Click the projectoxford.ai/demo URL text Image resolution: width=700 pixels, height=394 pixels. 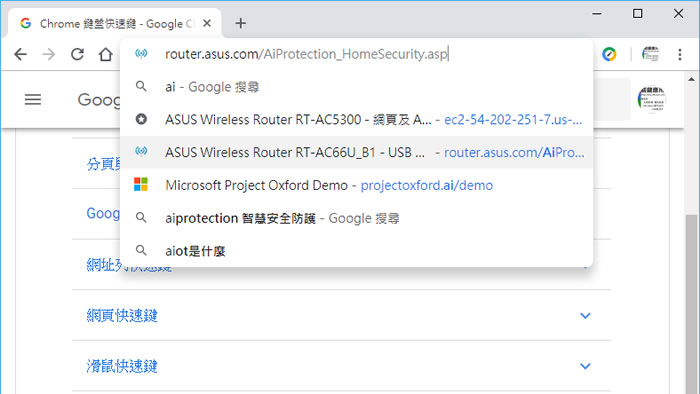point(427,185)
